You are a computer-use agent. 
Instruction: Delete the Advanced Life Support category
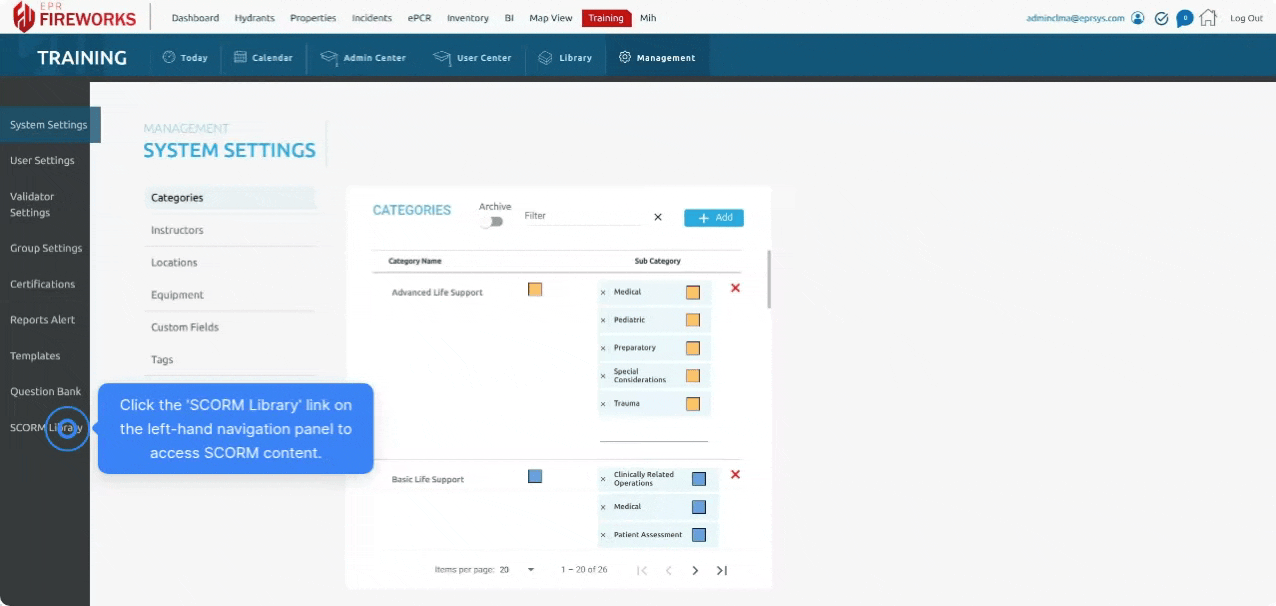coord(735,288)
